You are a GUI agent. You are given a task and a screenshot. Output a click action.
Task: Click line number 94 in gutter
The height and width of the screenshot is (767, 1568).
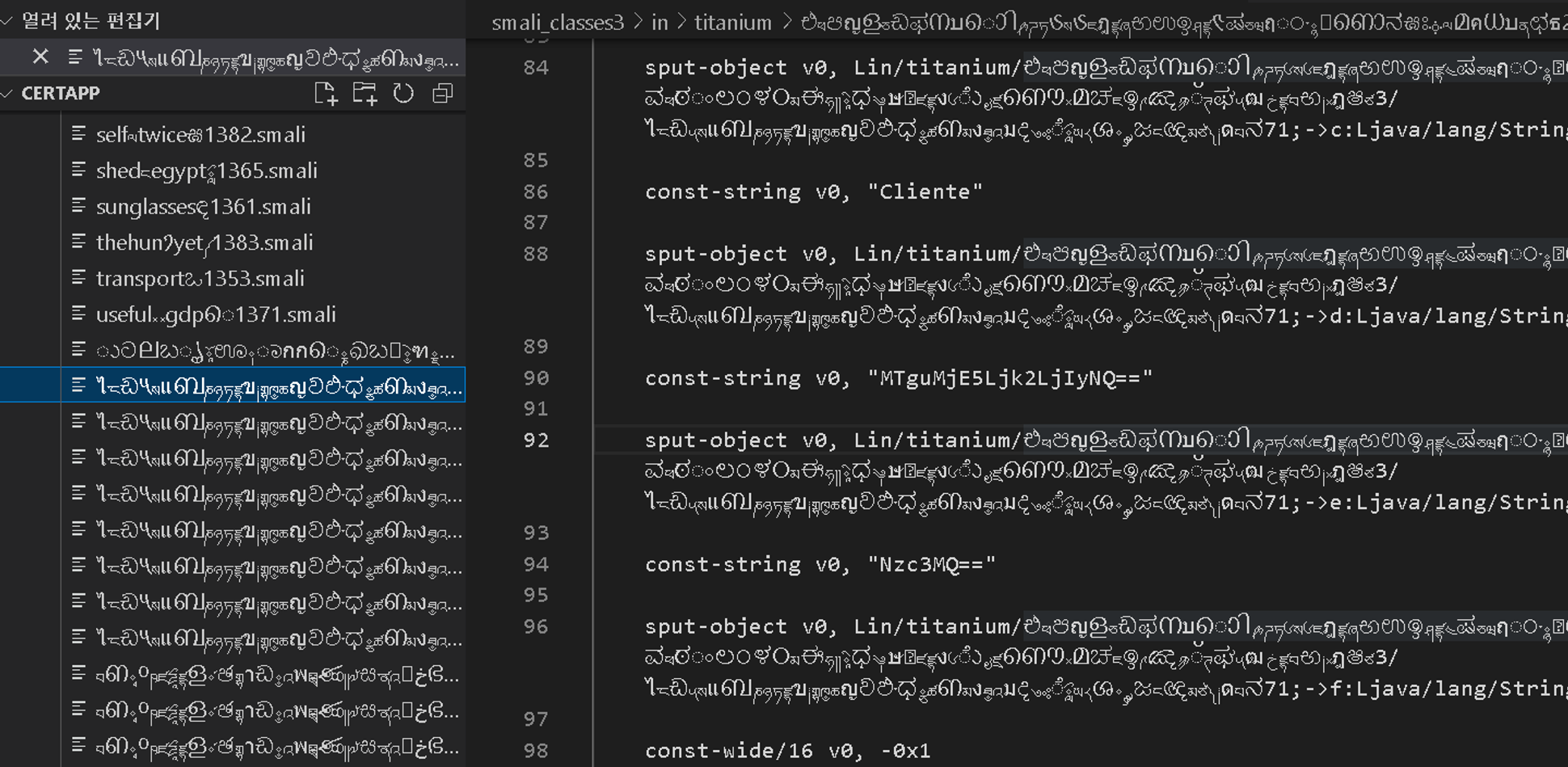[536, 565]
